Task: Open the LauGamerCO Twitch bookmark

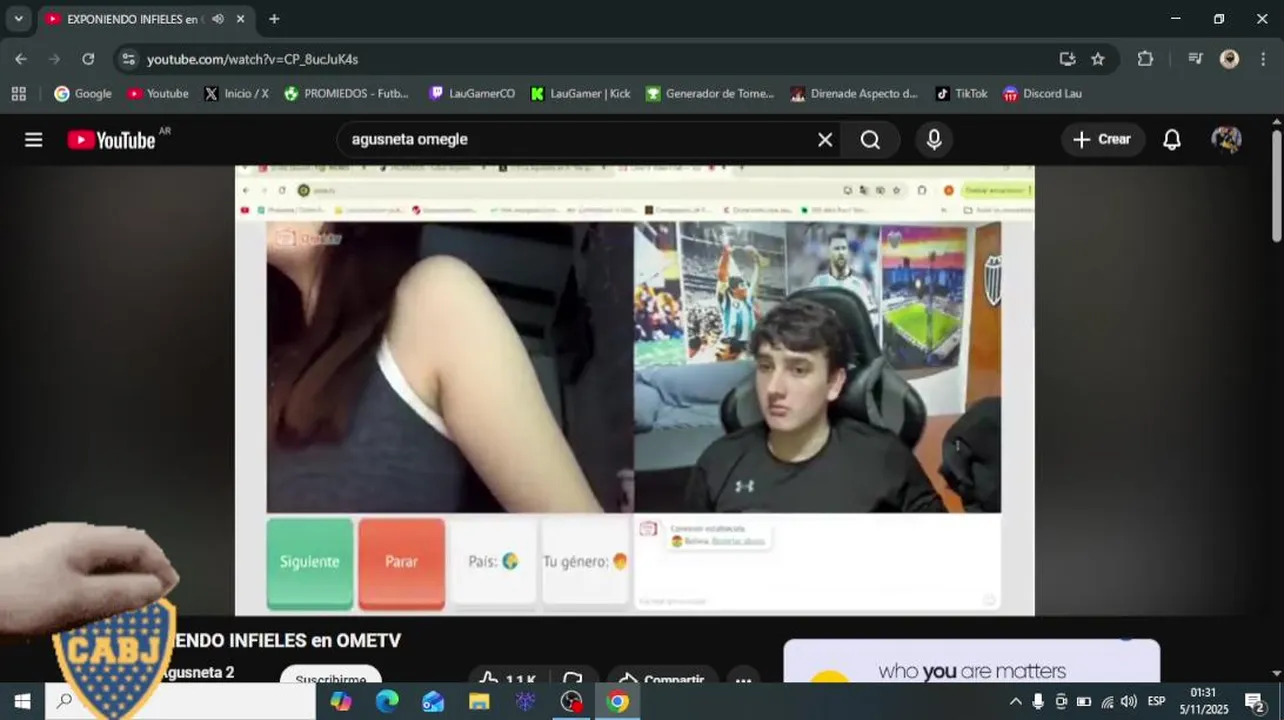Action: [x=472, y=93]
